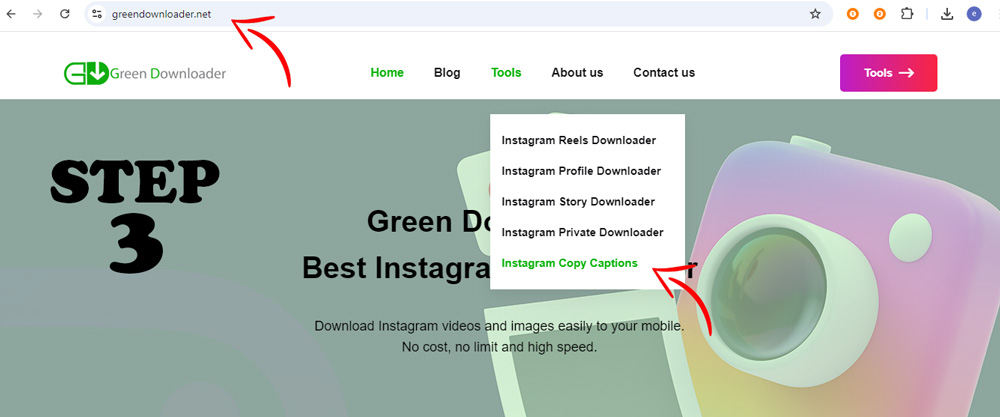Expand the Tools navigation dropdown
The width and height of the screenshot is (1000, 417).
click(x=506, y=73)
